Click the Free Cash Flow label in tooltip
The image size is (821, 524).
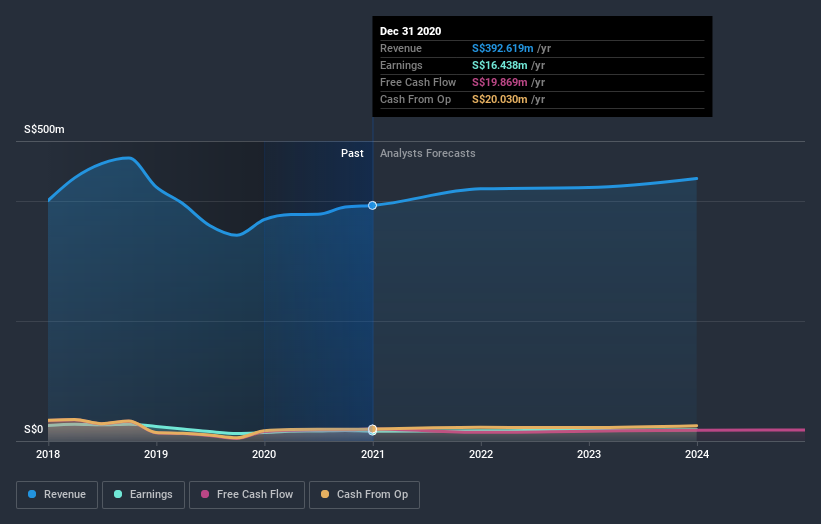[418, 82]
